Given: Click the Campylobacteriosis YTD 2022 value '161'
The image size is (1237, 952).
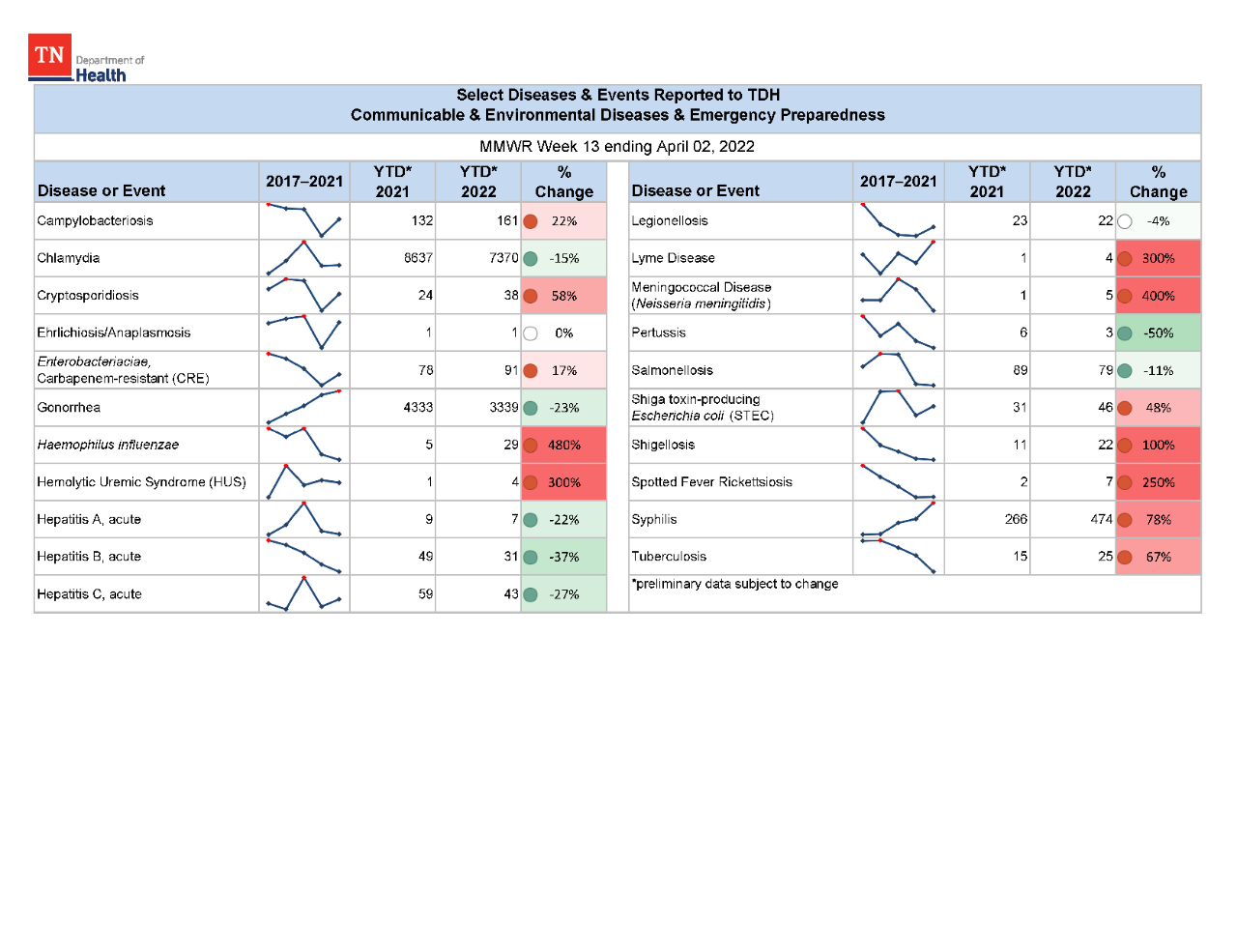Looking at the screenshot, I should coord(508,220).
